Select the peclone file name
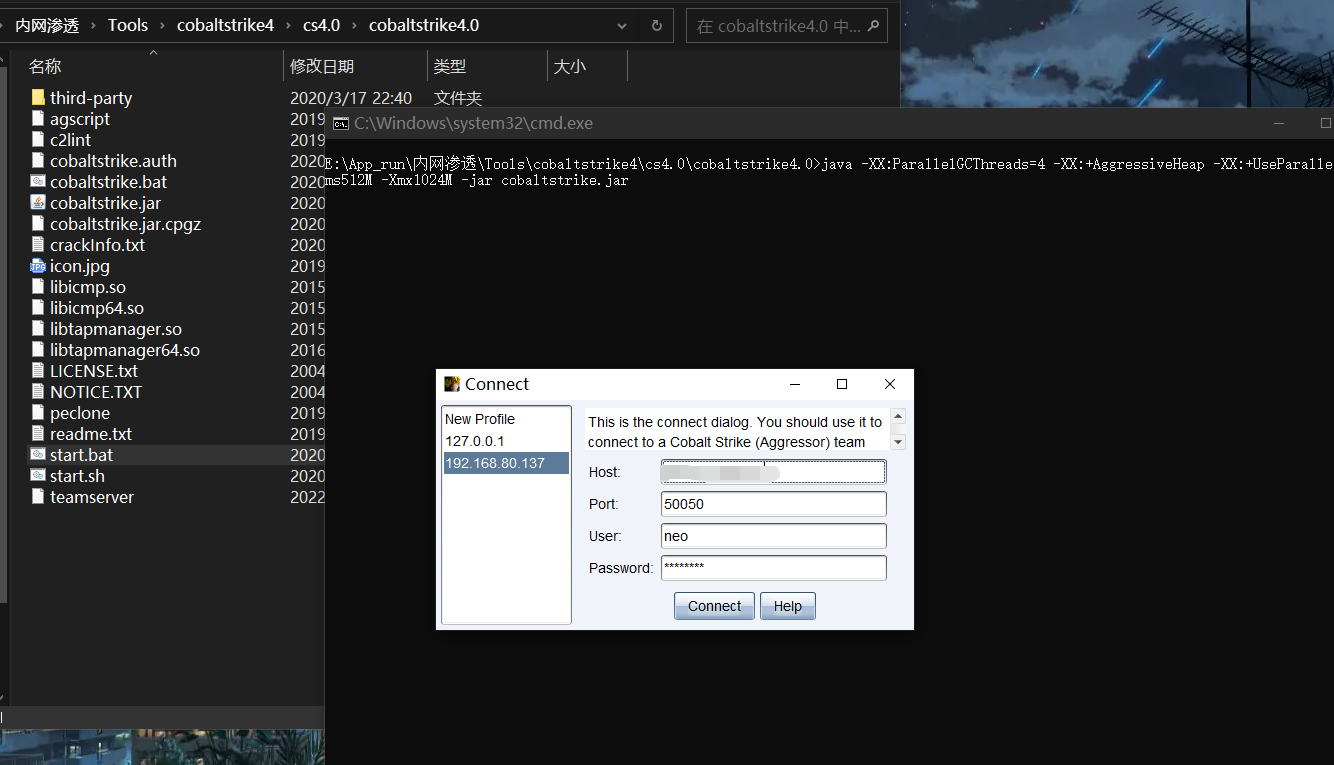The height and width of the screenshot is (765, 1334). (x=80, y=413)
